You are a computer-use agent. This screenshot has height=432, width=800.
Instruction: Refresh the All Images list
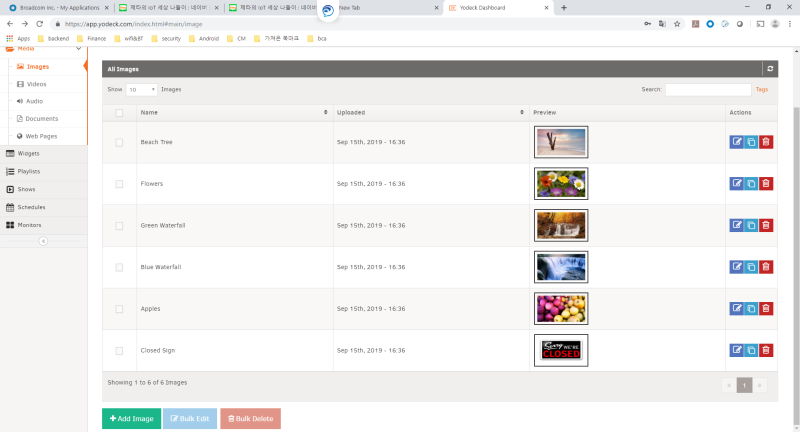coord(770,69)
